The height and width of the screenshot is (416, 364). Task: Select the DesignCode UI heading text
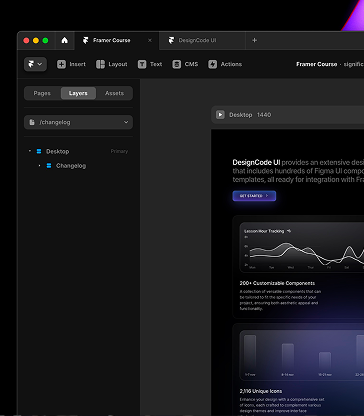256,162
